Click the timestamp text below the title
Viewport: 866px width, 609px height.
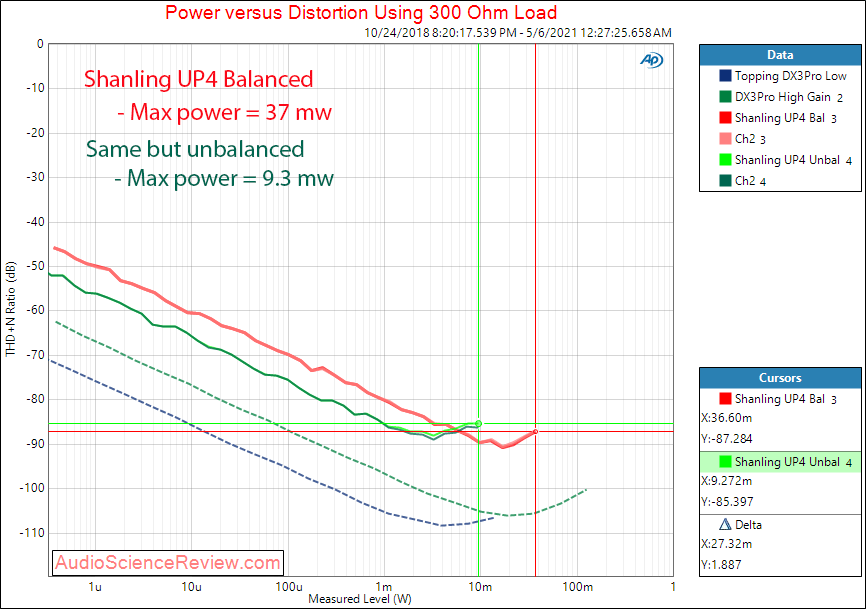pos(518,33)
